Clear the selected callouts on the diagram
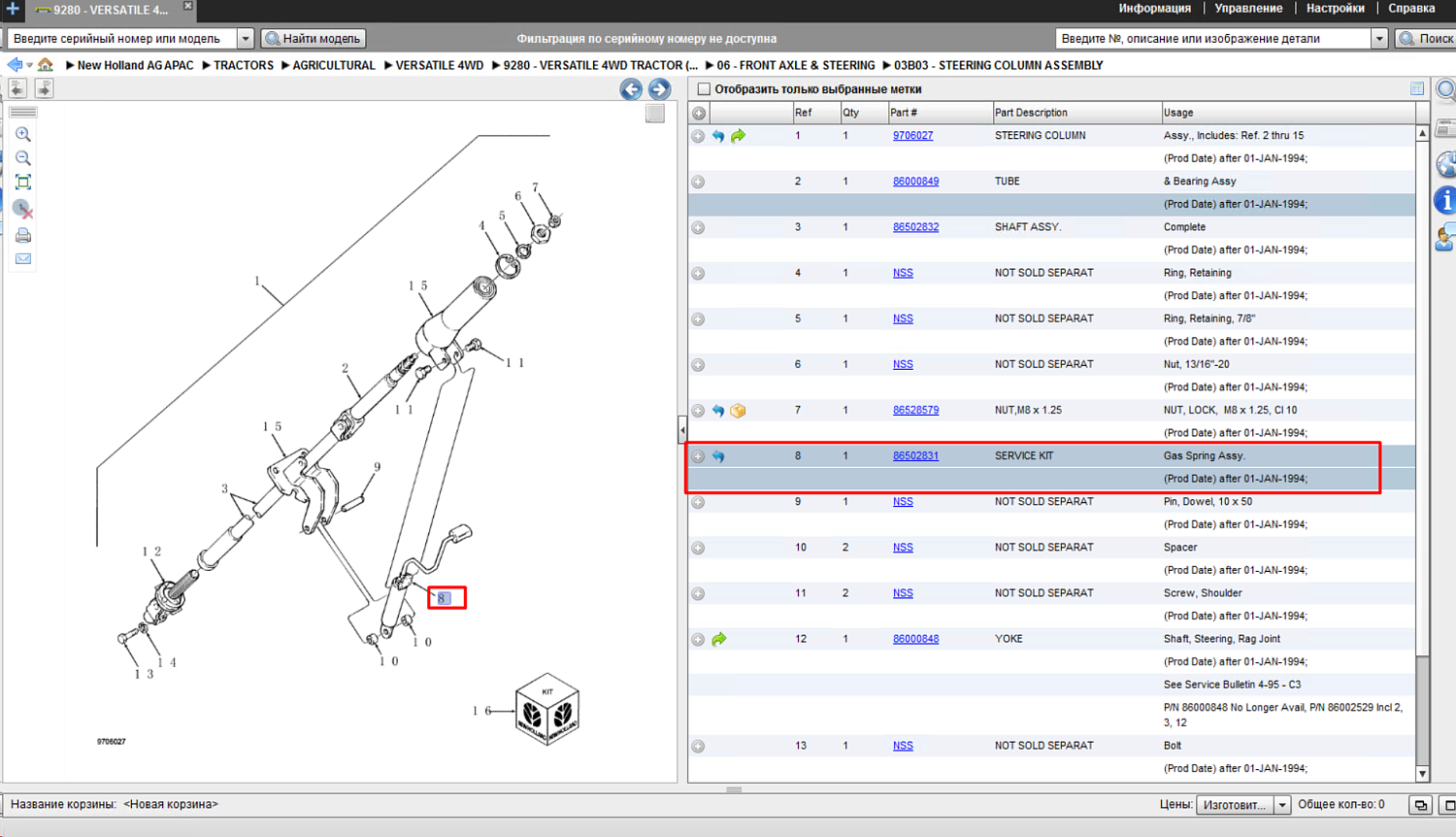 click(23, 209)
